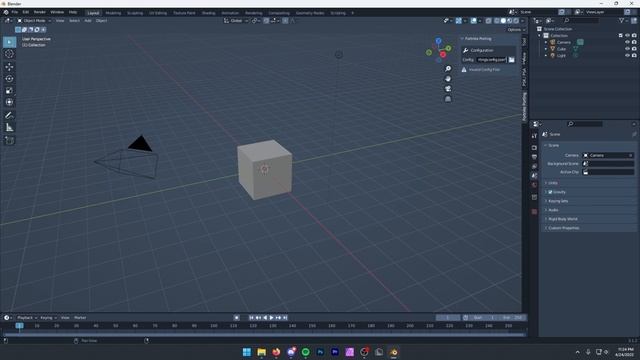Select the Add Cube tool
Viewport: 640px width, 360px height.
9,140
